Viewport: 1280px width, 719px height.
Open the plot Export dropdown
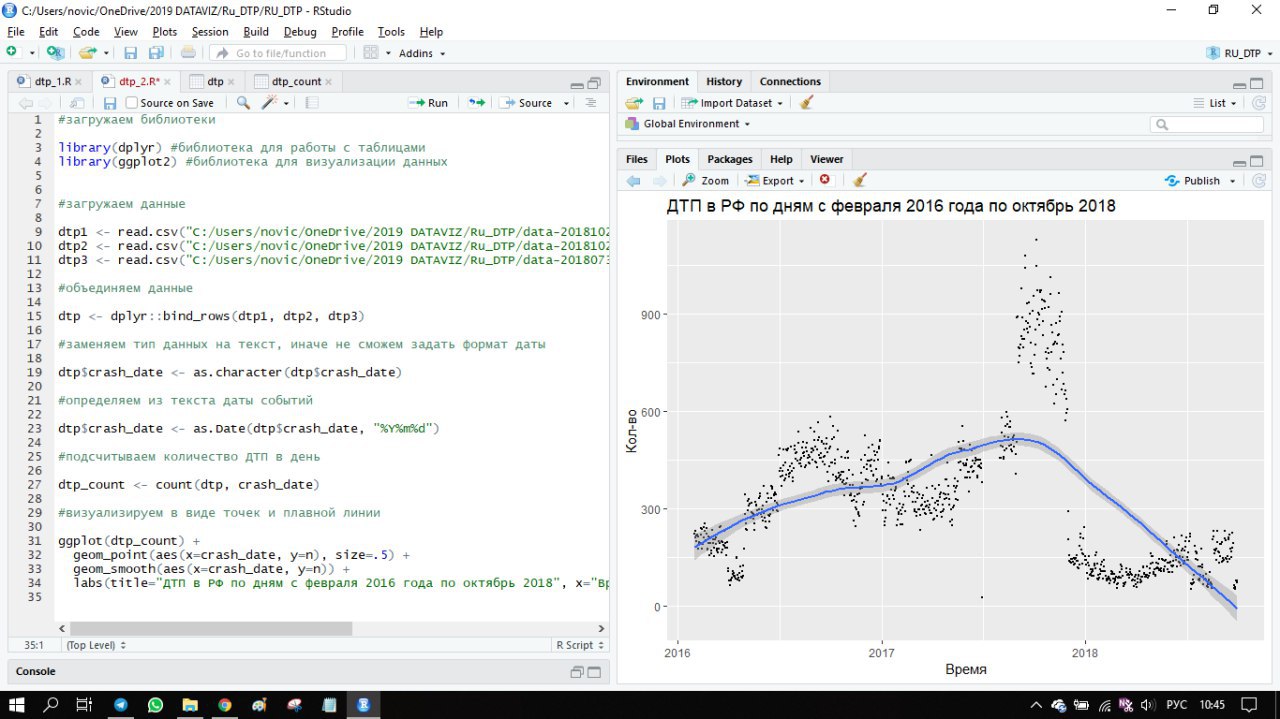tap(775, 181)
